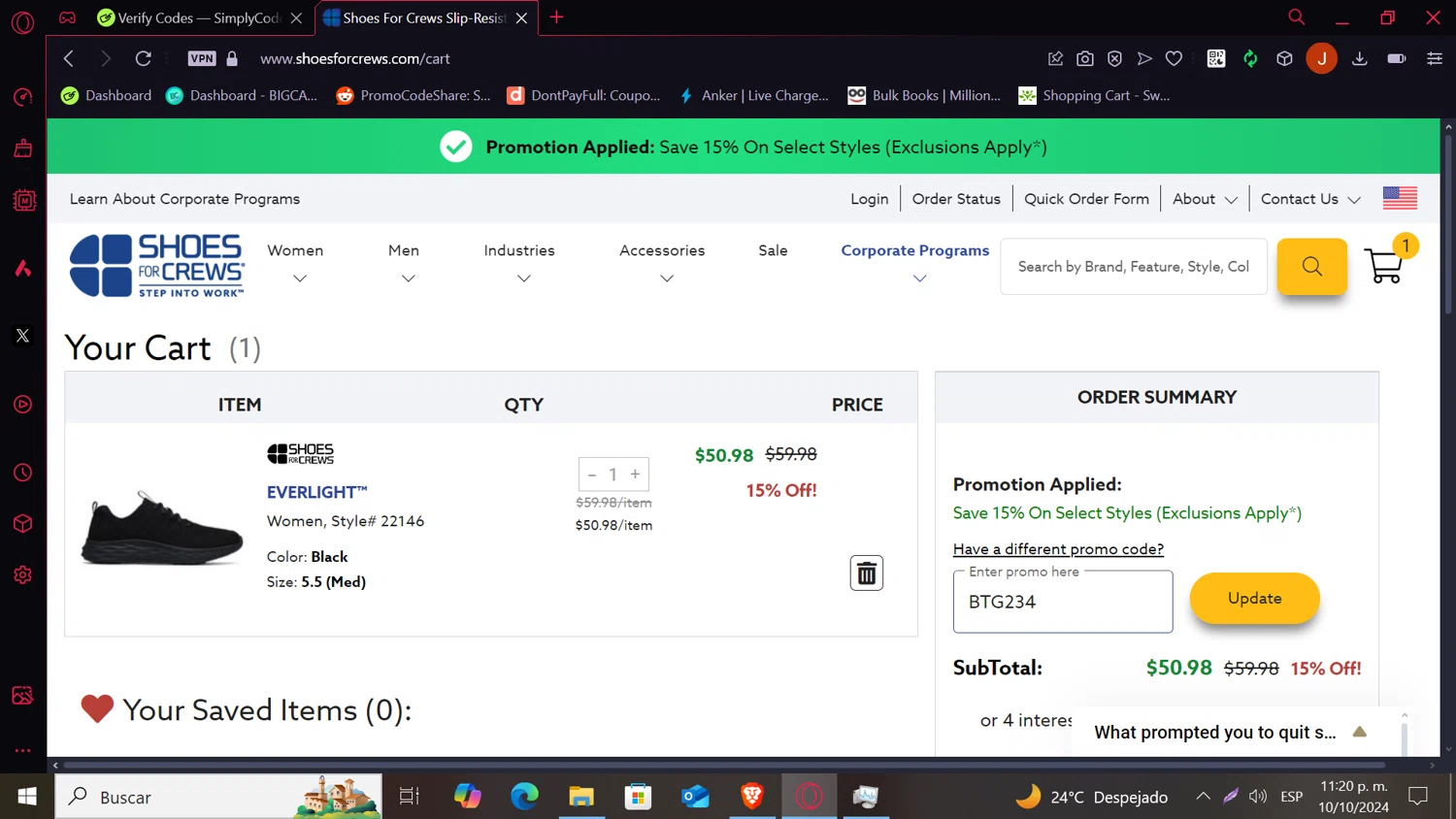Click the Opera sidebar X (Twitter) icon
1456x819 pixels.
pos(23,336)
